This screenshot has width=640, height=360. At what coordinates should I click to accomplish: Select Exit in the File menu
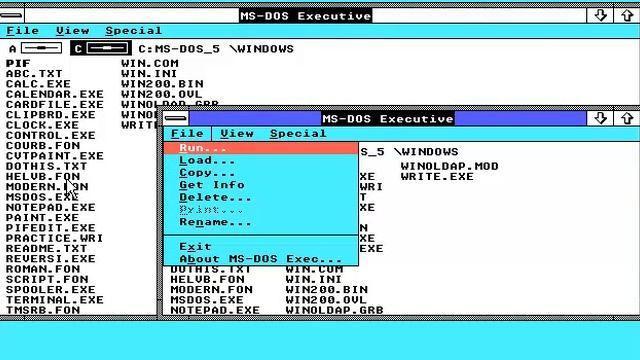click(261, 247)
